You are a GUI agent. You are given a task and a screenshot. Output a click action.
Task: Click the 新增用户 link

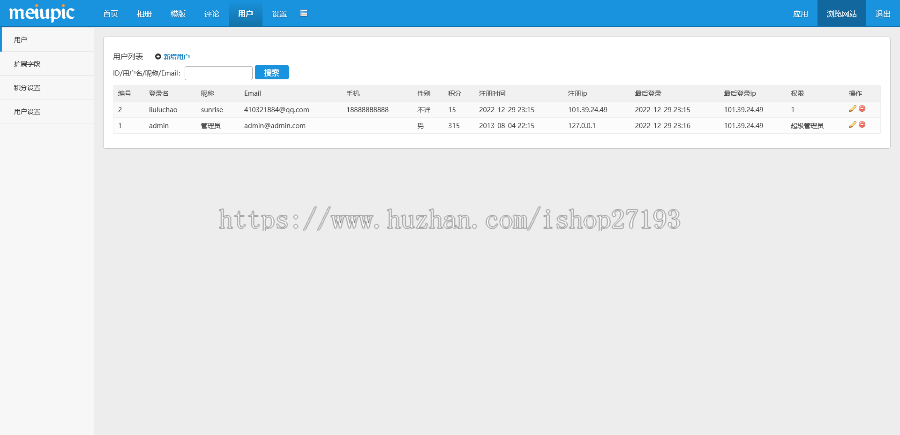click(177, 56)
